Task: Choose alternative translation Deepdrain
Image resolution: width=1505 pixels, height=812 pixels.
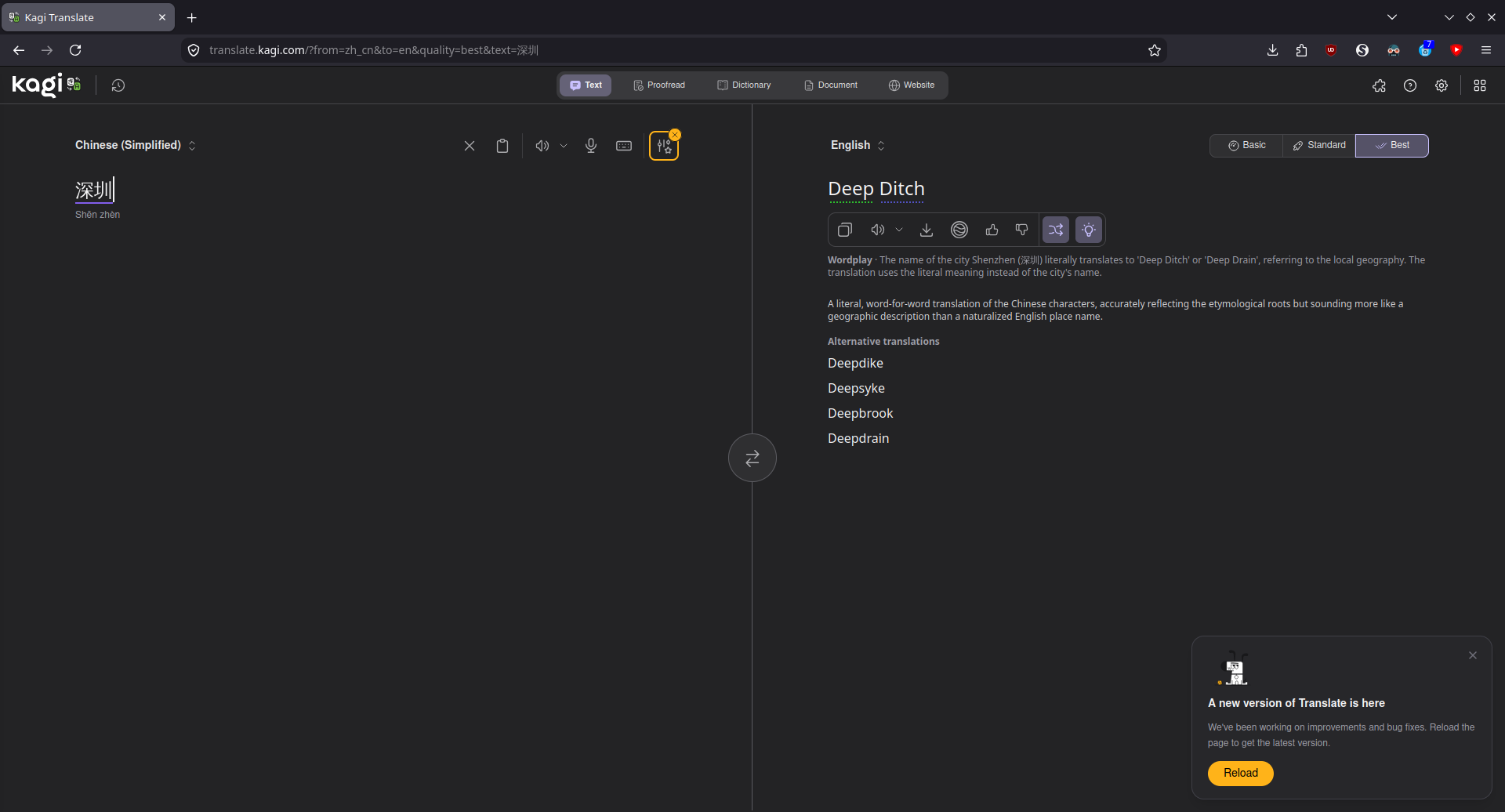Action: pos(858,438)
